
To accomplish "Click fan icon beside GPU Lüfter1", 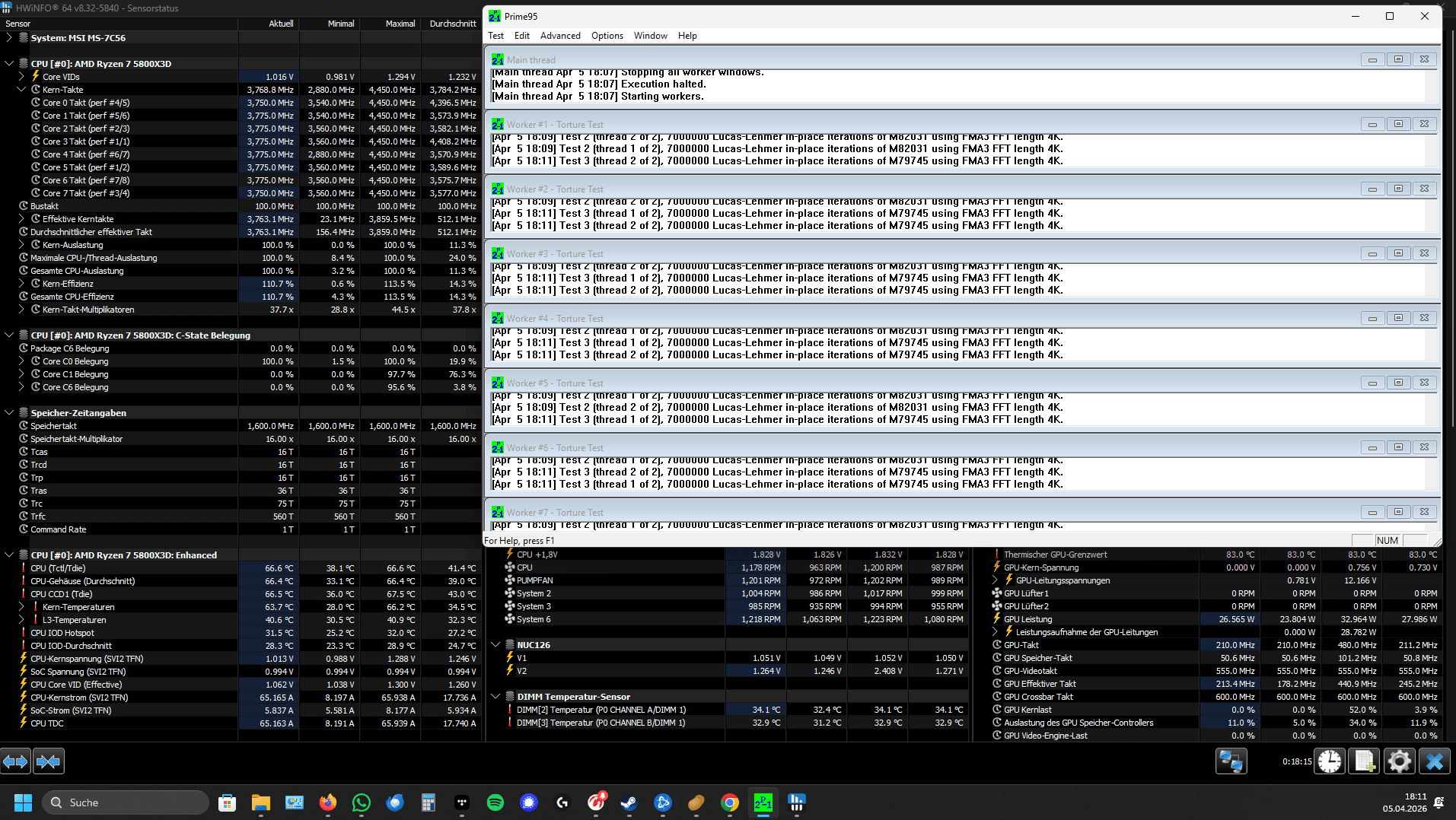I will coord(997,593).
